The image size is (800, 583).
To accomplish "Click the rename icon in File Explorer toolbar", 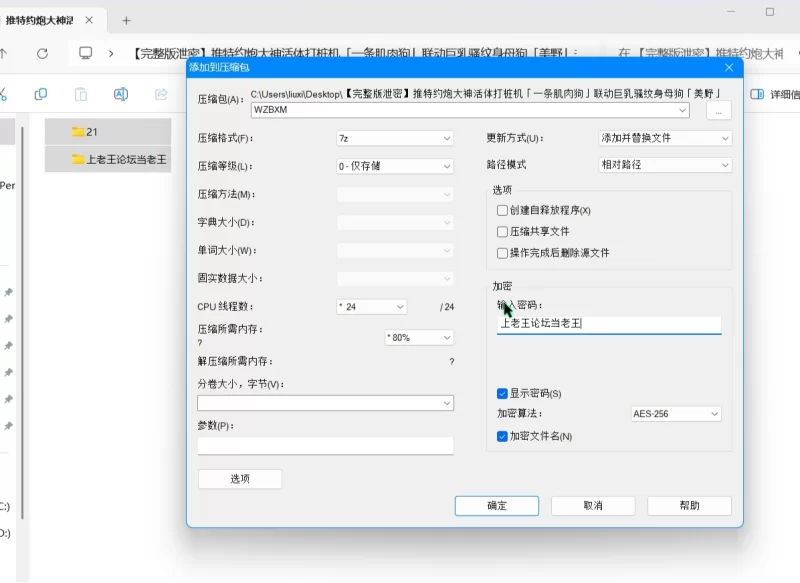I will 121,94.
